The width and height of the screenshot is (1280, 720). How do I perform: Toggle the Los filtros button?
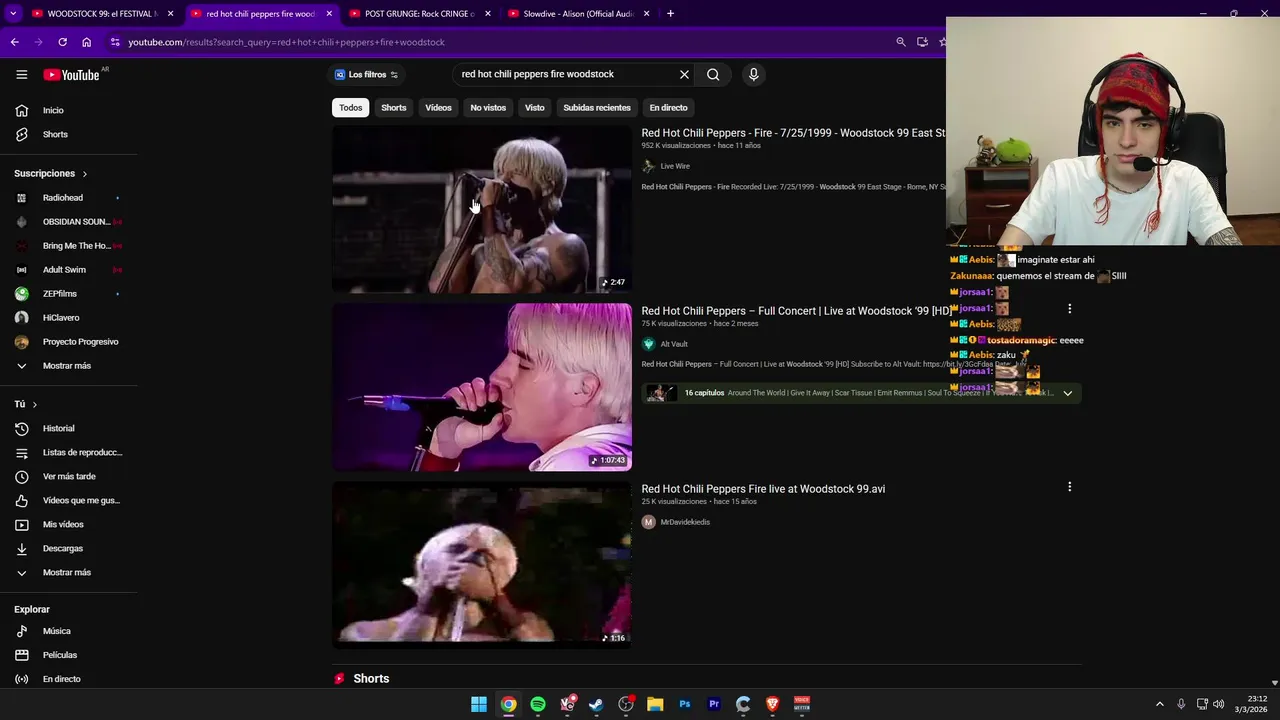[366, 74]
